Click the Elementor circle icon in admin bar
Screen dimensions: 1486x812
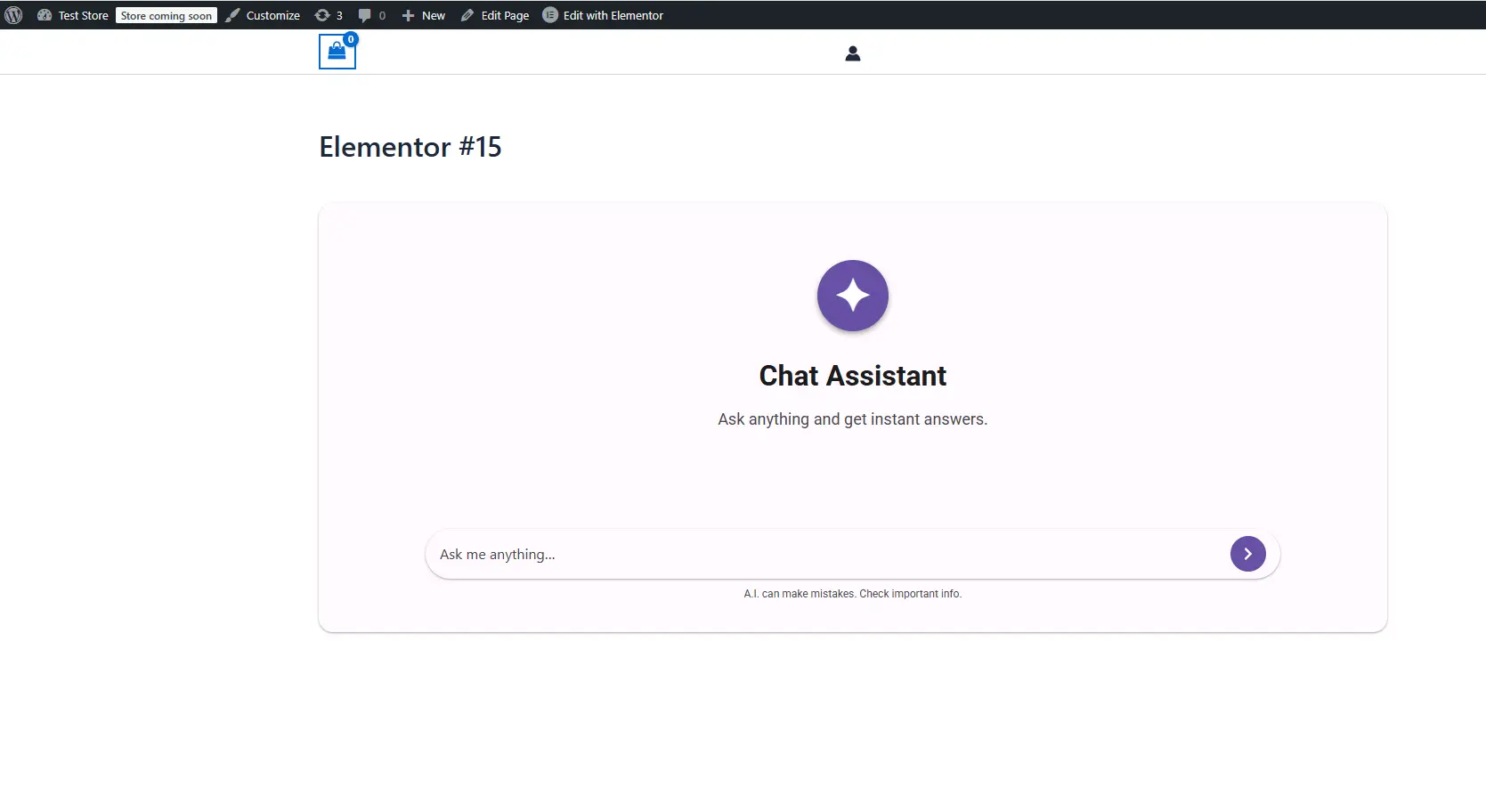coord(550,15)
